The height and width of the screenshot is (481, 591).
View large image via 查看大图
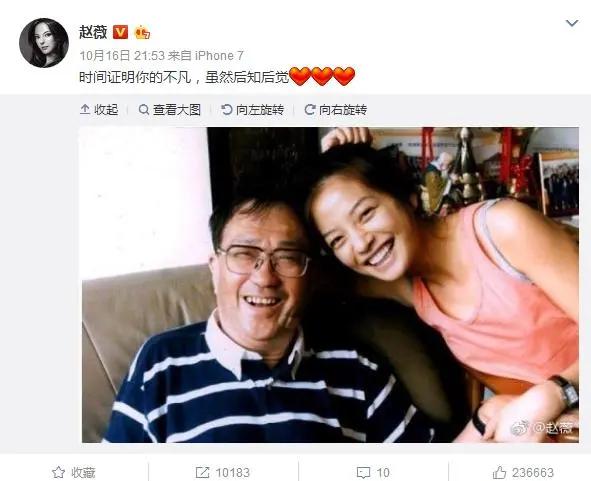[170, 110]
